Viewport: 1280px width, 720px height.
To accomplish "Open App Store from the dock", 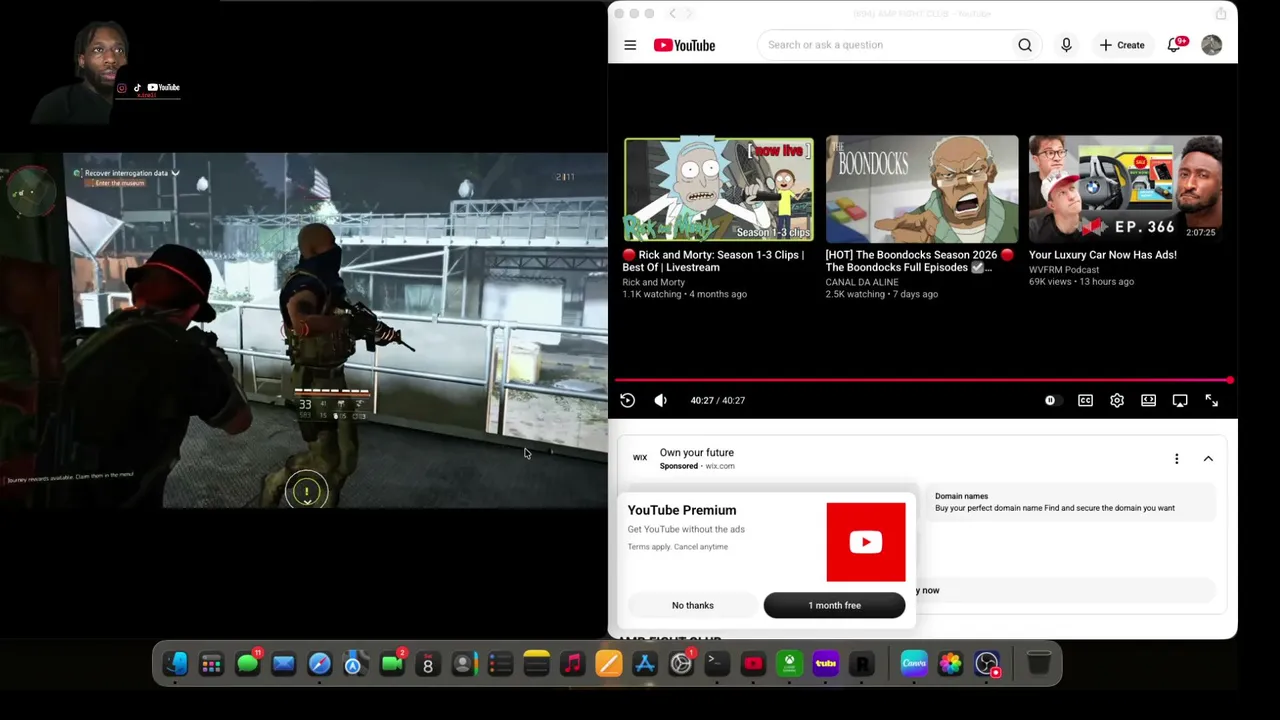I will tap(644, 663).
